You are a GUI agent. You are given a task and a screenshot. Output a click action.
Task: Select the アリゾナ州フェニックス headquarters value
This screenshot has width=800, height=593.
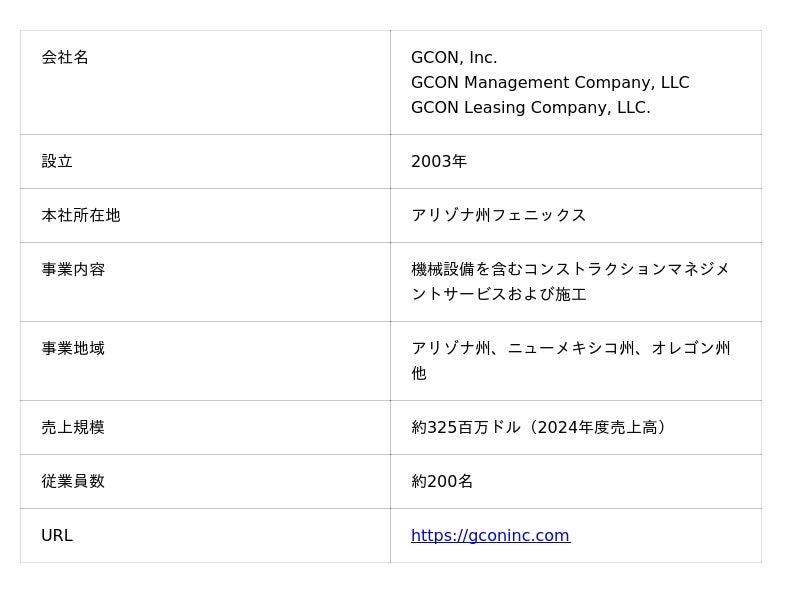pyautogui.click(x=498, y=216)
